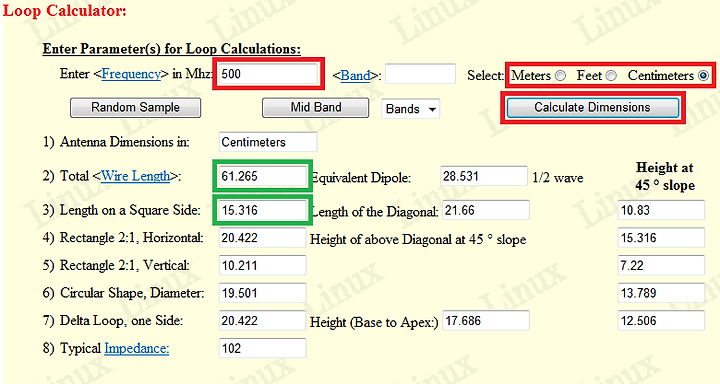Click the Loop Calculator heading text
The image size is (720, 384).
[65, 10]
